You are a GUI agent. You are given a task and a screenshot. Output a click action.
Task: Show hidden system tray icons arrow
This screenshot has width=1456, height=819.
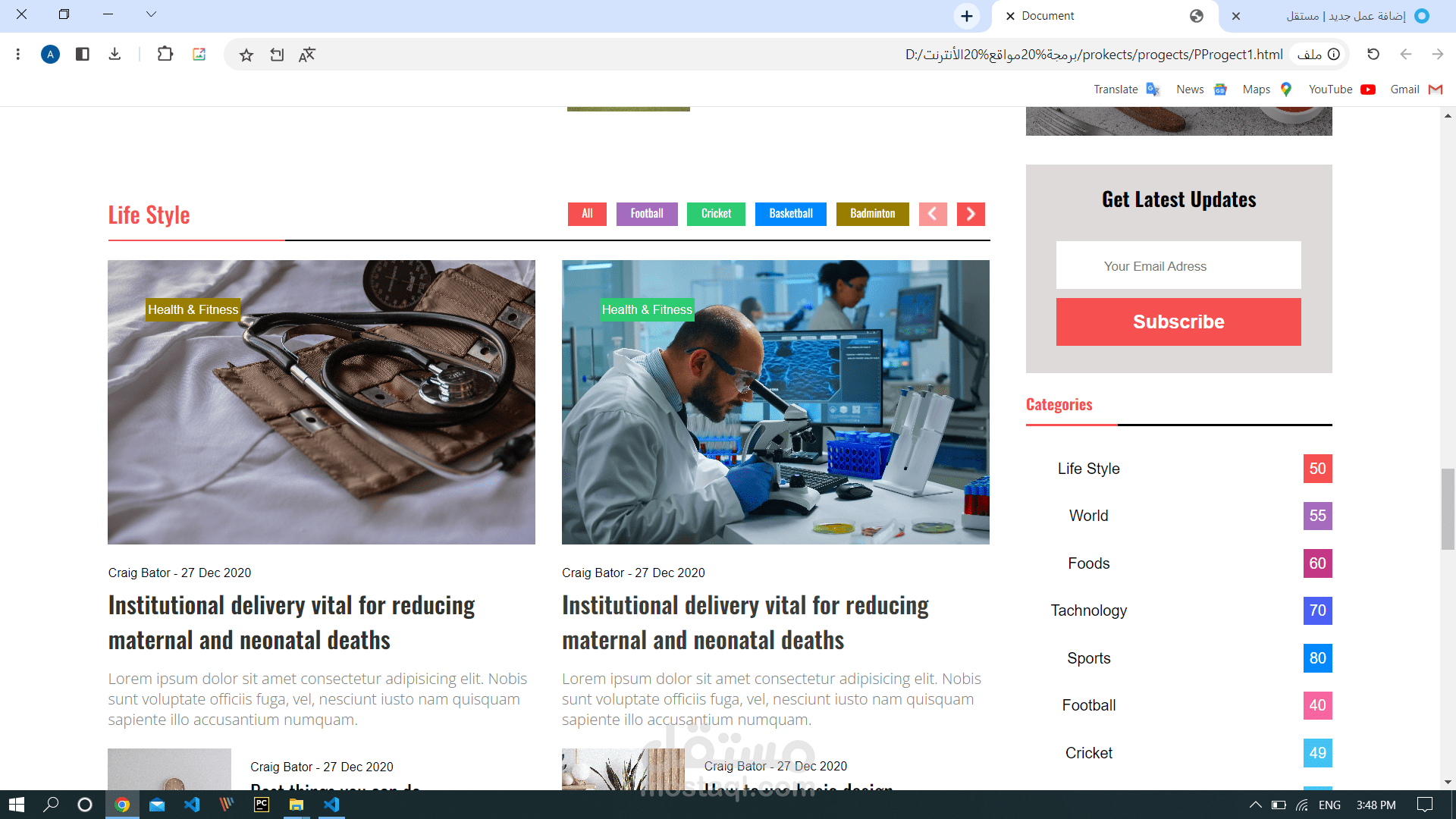[1256, 805]
